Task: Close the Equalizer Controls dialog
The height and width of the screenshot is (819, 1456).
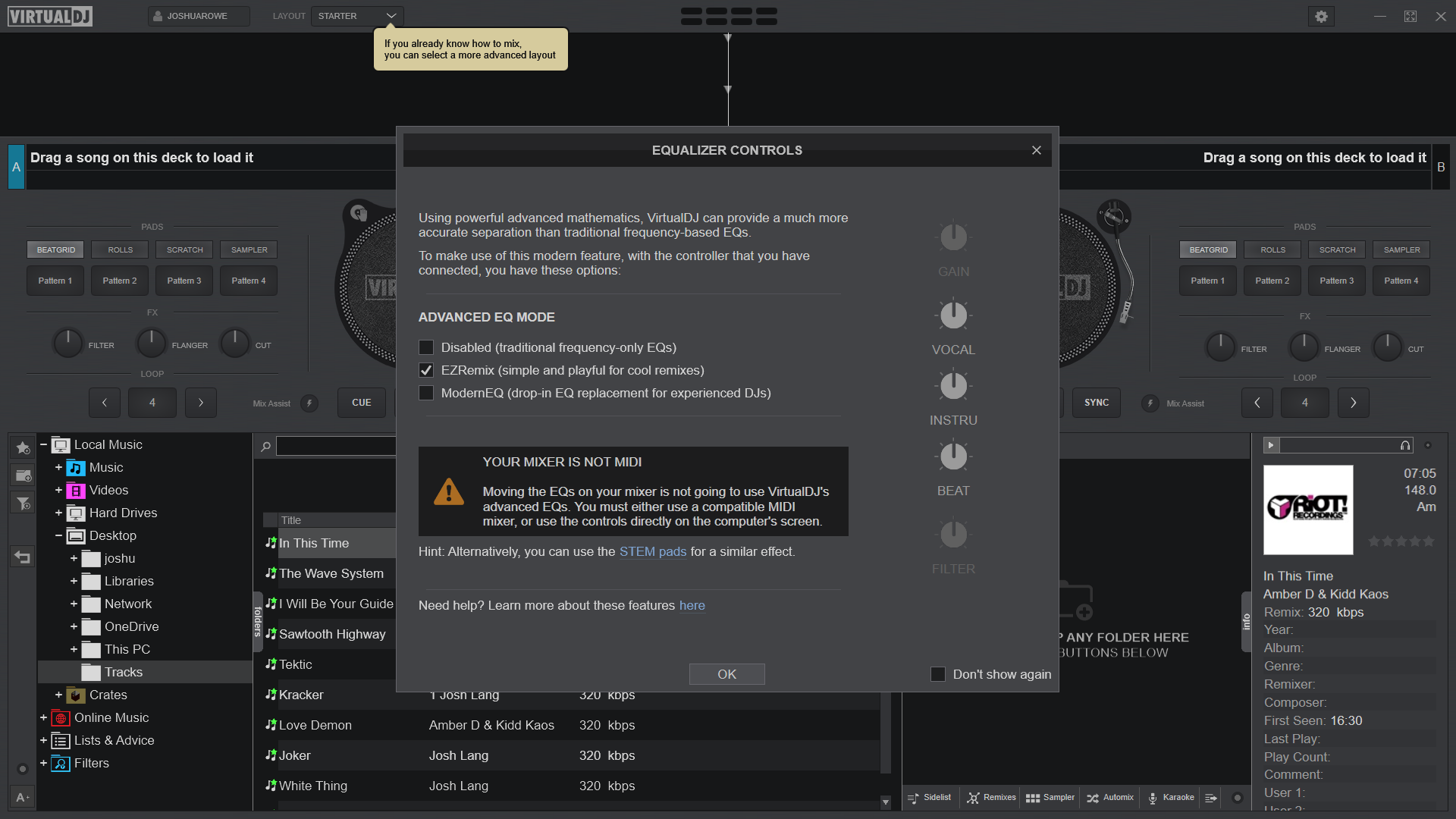Action: pyautogui.click(x=1036, y=150)
